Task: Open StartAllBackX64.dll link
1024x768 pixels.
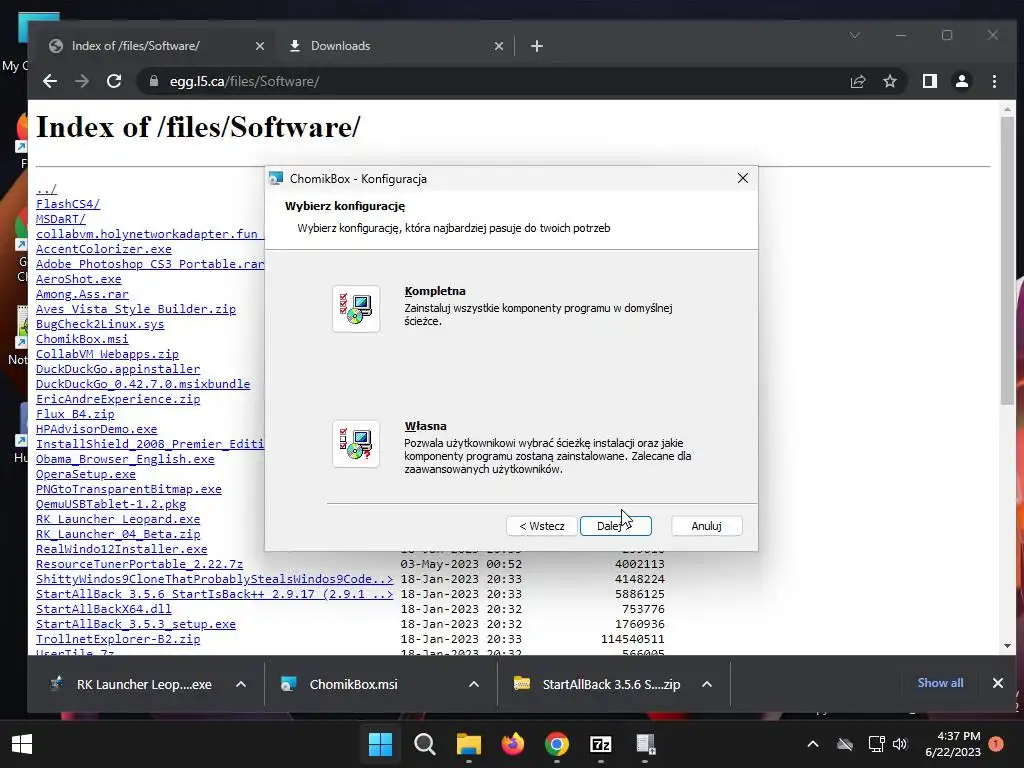Action: click(104, 609)
